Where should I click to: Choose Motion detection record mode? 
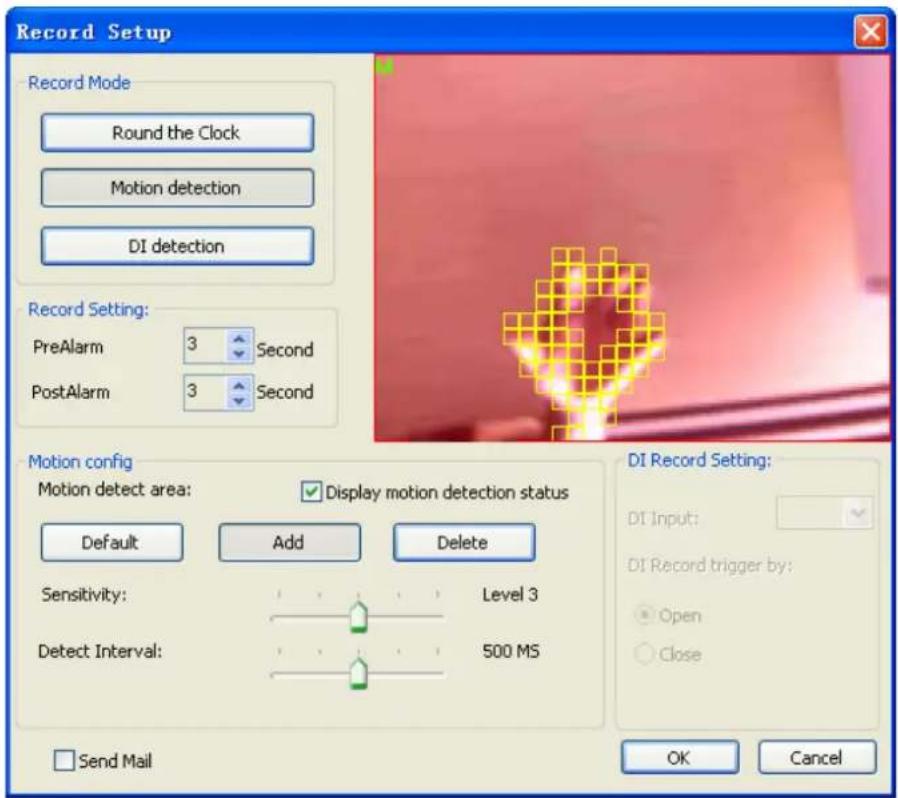click(177, 187)
